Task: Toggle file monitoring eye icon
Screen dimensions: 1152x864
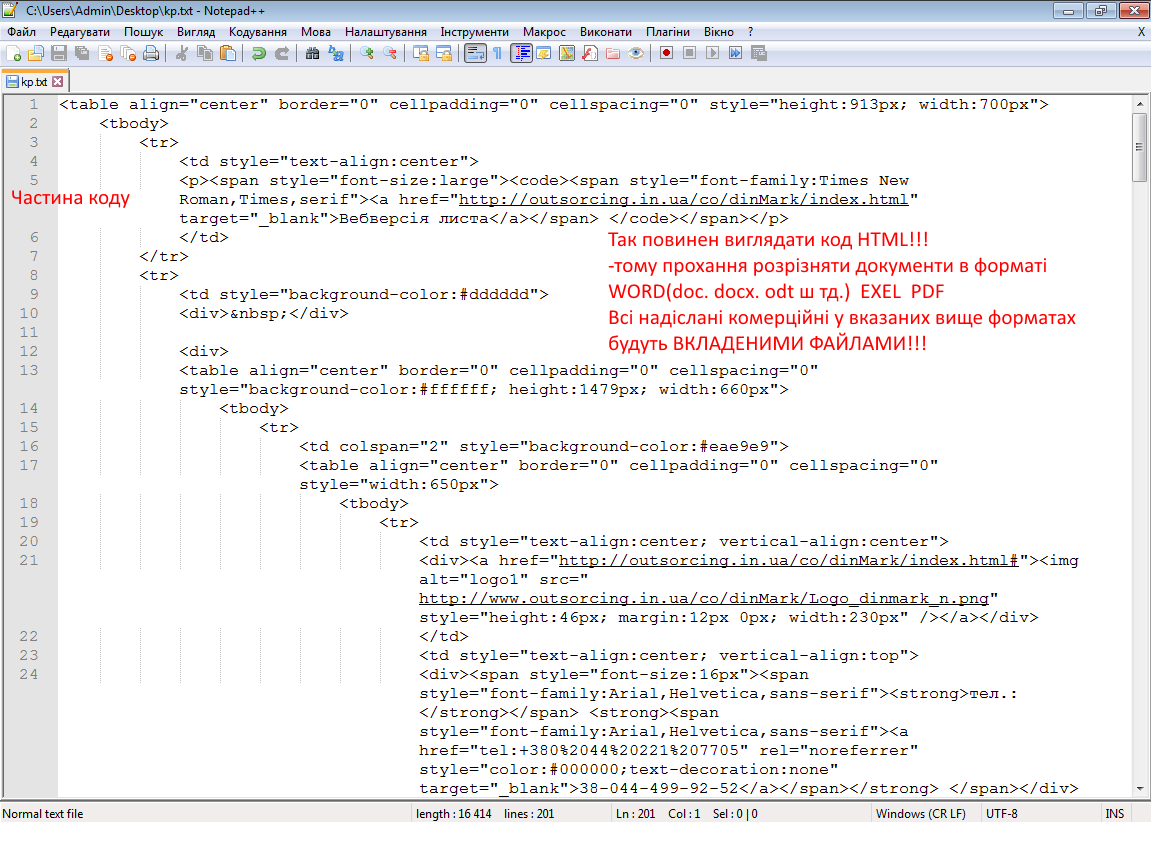Action: [636, 54]
